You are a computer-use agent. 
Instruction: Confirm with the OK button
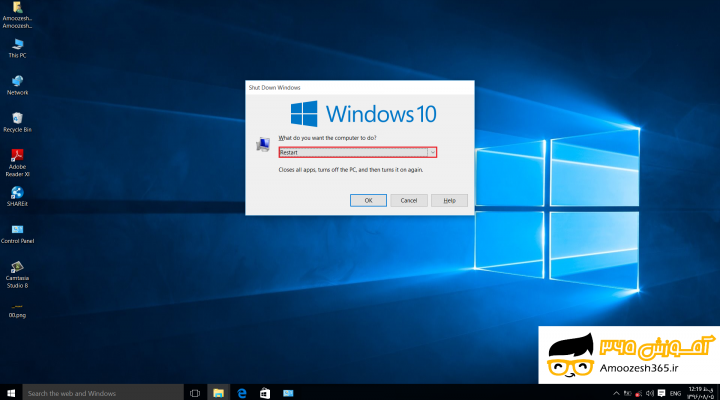point(368,201)
